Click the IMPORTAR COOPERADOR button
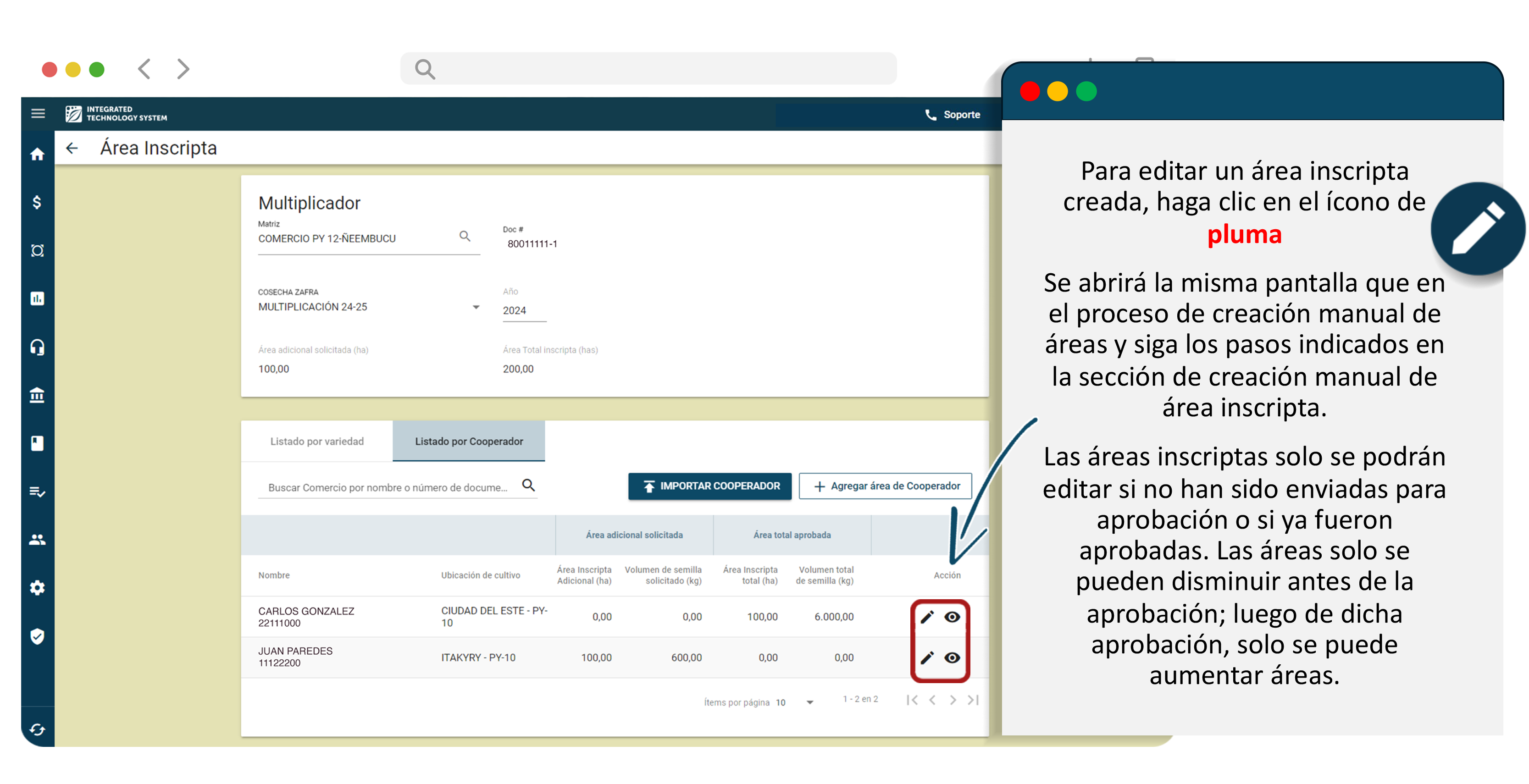1529x784 pixels. pos(710,486)
